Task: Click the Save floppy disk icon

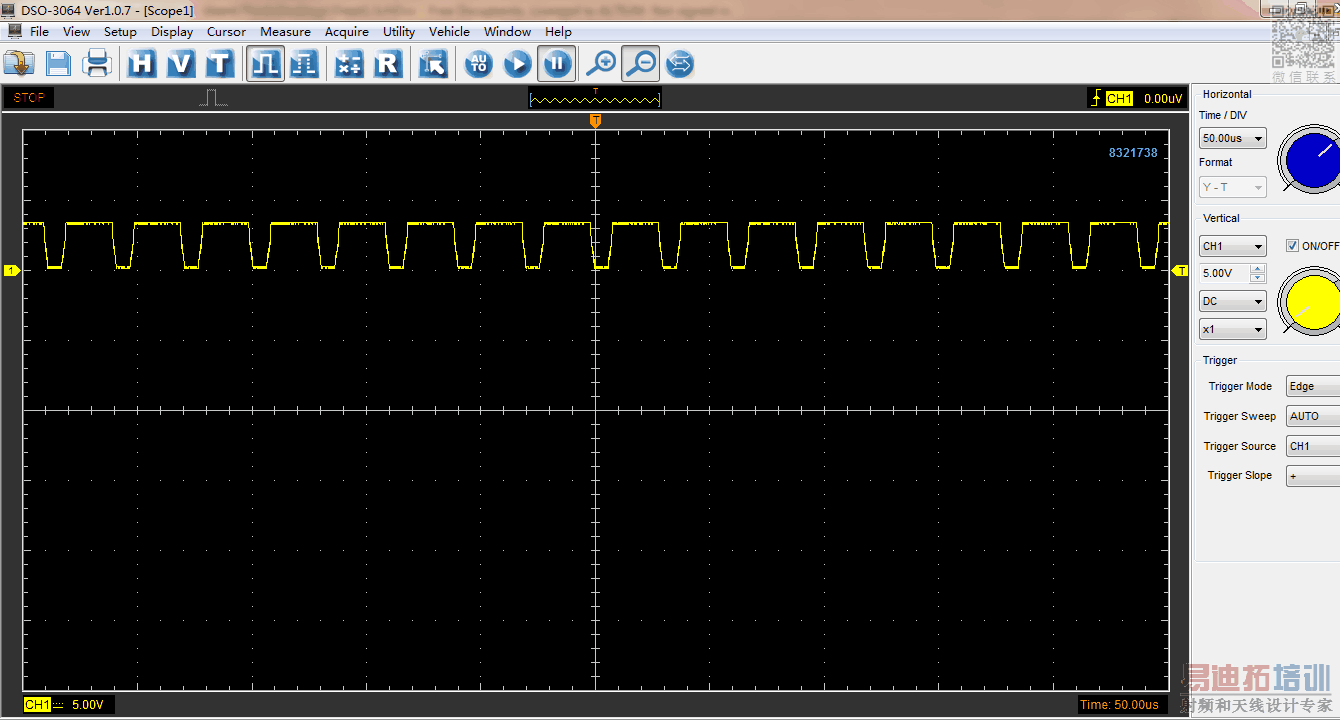Action: (58, 64)
